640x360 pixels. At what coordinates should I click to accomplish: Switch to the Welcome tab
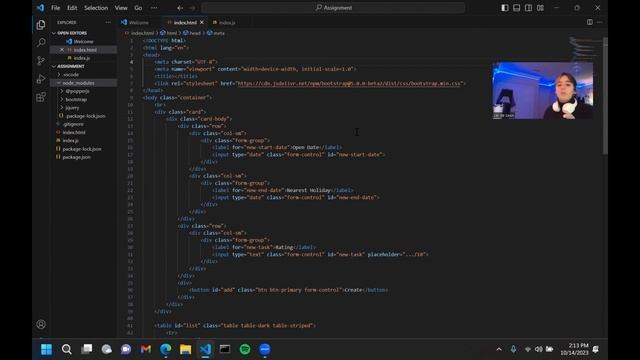click(139, 22)
